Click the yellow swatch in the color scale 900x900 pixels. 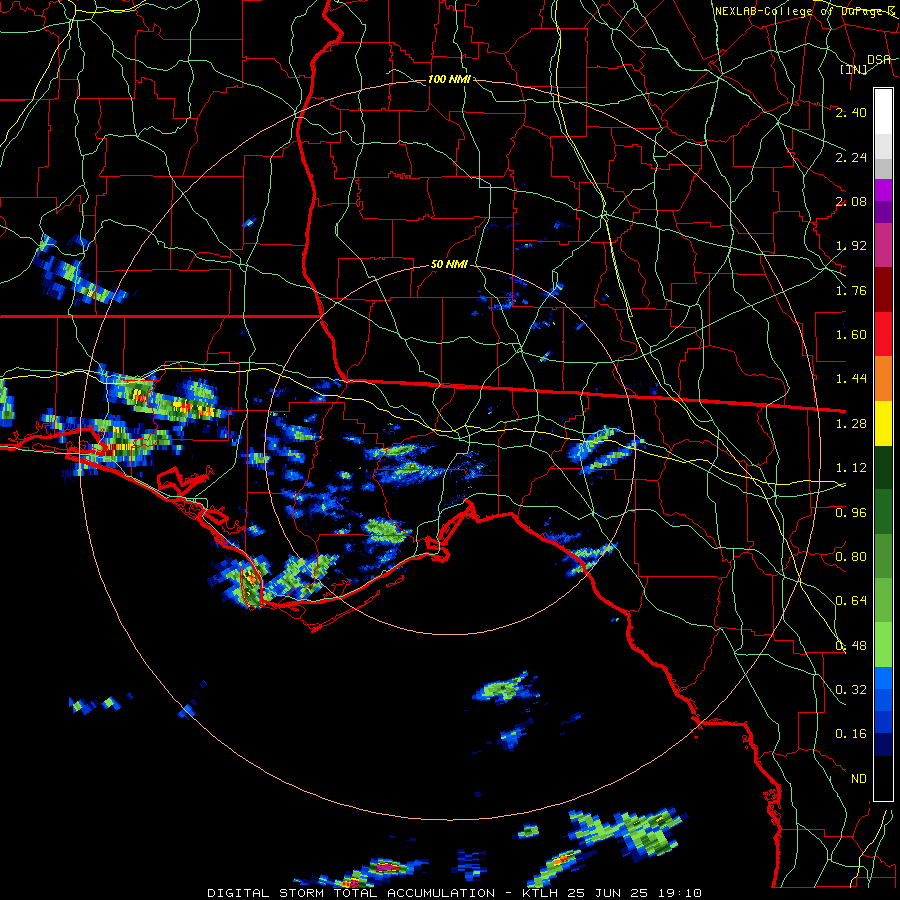click(x=883, y=423)
